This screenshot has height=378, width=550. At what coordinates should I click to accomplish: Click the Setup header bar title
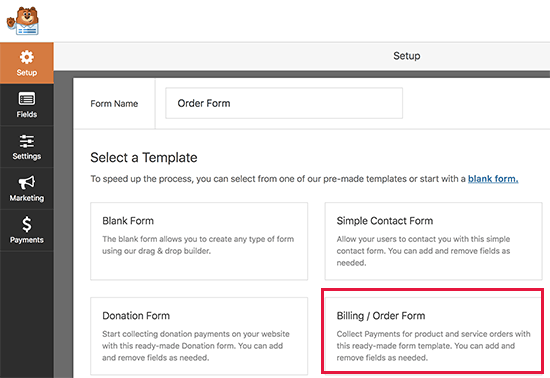pyautogui.click(x=407, y=56)
